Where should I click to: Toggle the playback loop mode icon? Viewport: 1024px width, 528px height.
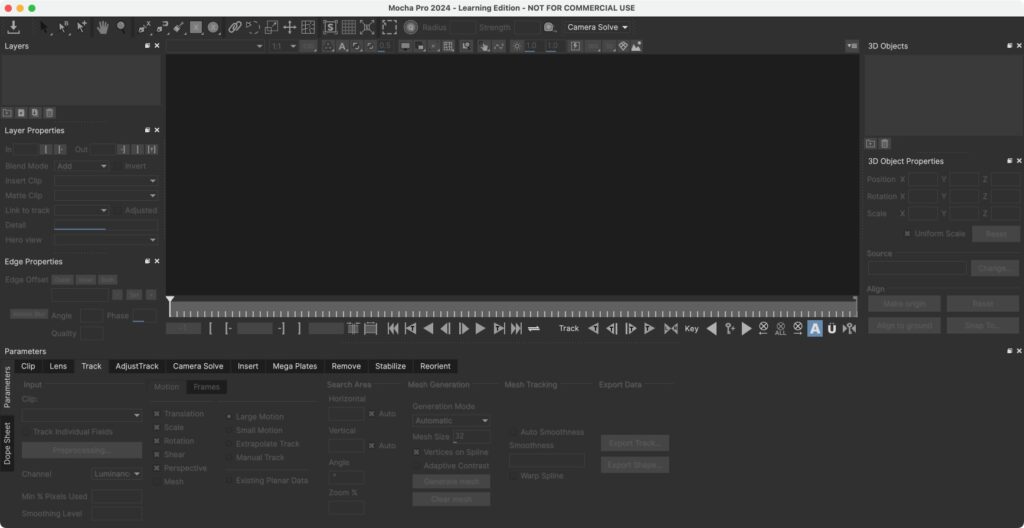point(534,329)
